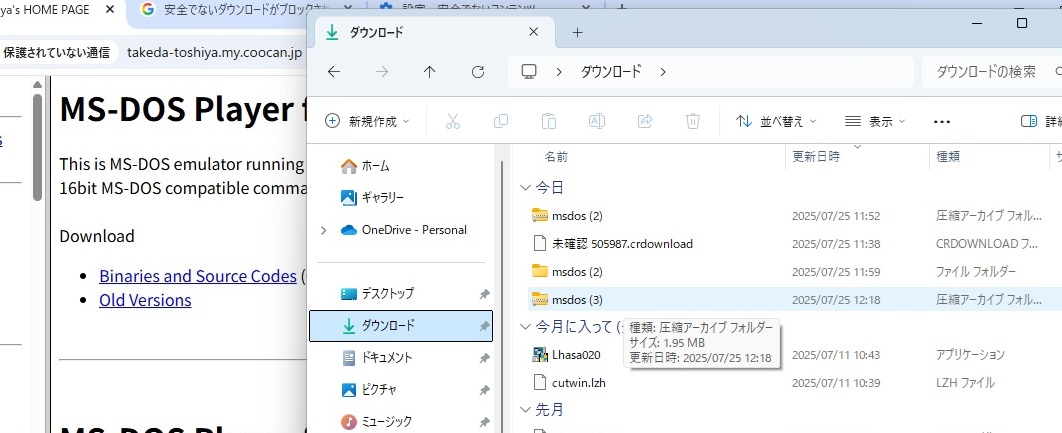Click the browser page's vertical scrollbar thumb

(x=37, y=146)
